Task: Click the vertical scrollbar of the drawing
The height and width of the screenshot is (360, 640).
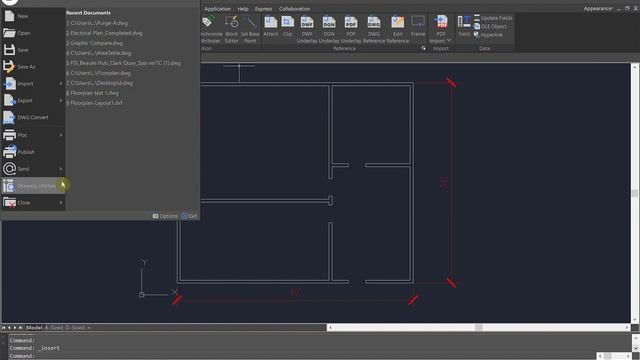Action: [x=635, y=193]
